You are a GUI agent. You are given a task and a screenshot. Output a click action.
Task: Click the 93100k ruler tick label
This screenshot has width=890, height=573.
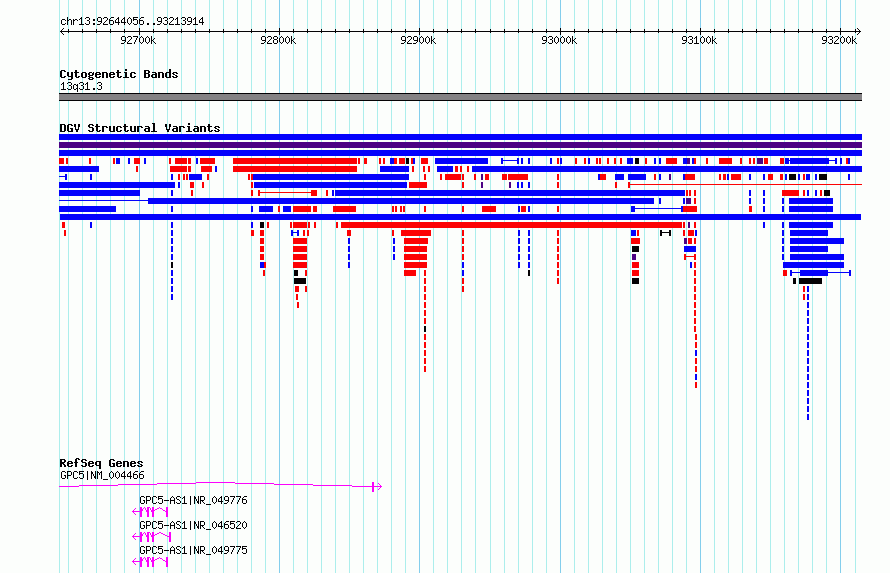(699, 40)
